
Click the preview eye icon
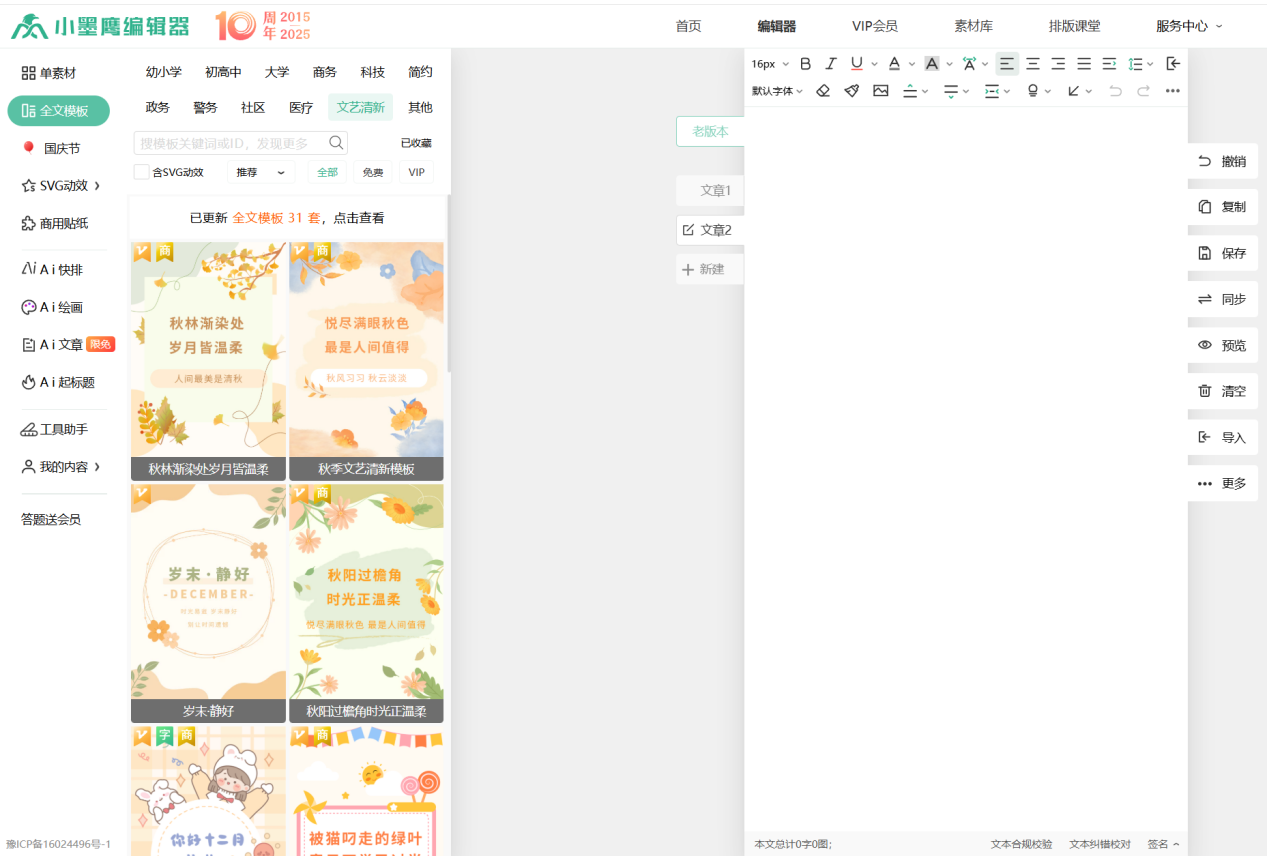pyautogui.click(x=1205, y=345)
